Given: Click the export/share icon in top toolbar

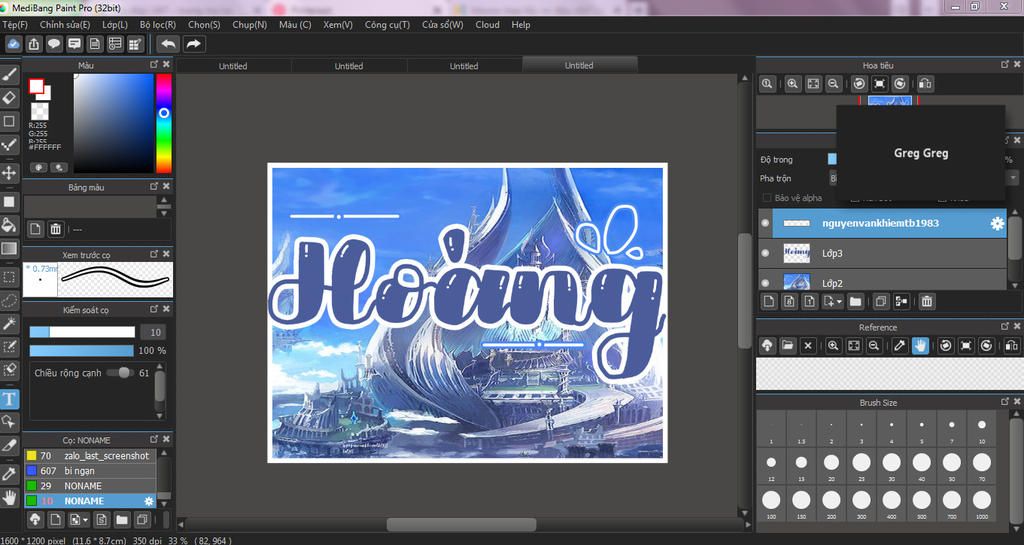Looking at the screenshot, I should click(x=34, y=44).
